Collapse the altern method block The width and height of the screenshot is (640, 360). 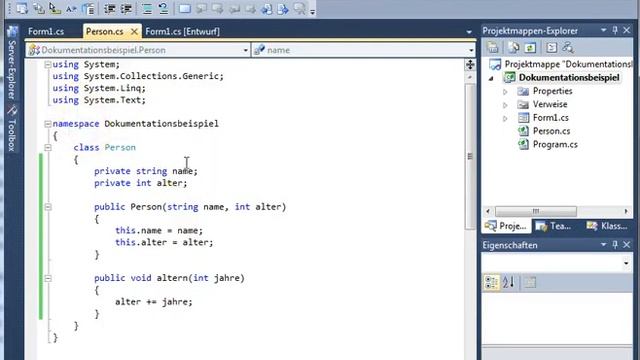tap(48, 278)
